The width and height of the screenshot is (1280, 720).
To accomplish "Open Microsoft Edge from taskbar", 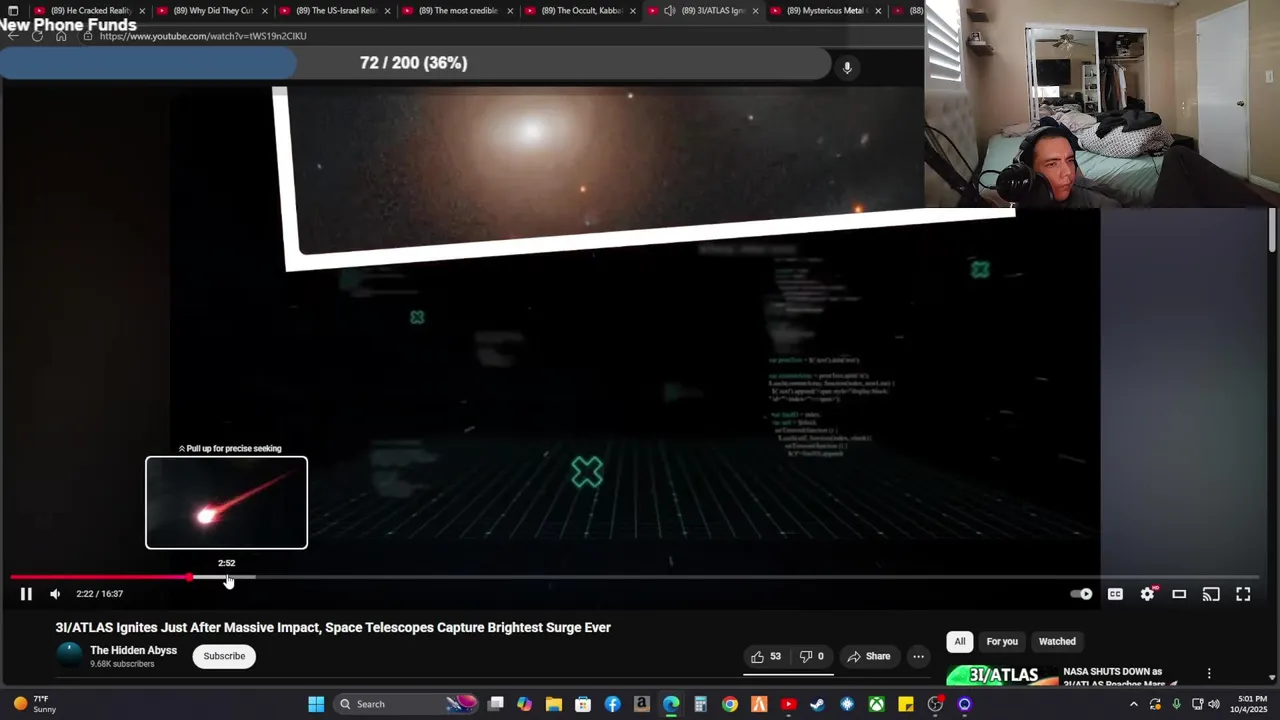I will 671,704.
